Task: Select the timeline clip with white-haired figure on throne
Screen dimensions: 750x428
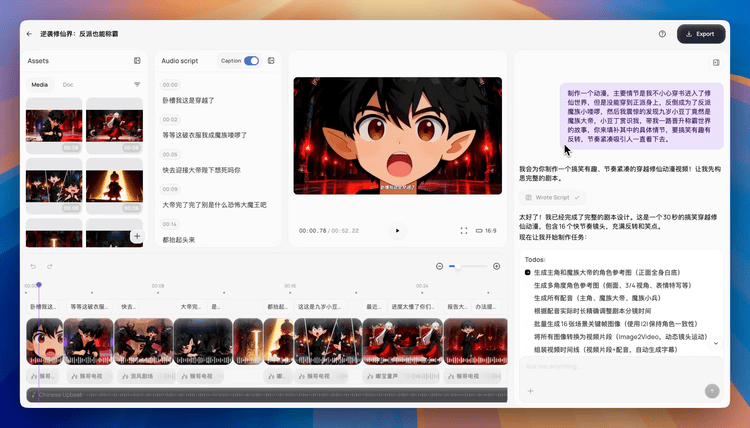Action: coord(403,341)
